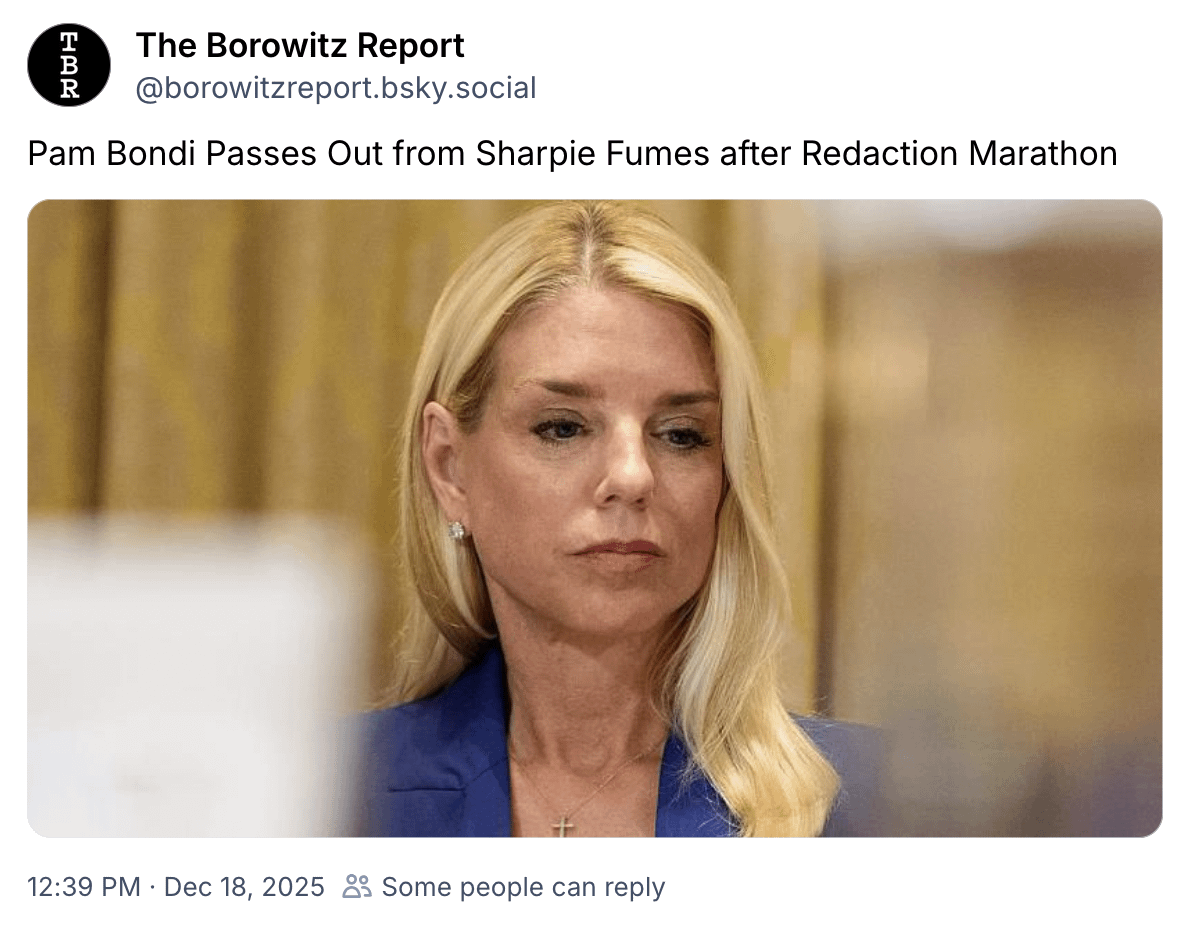Click the words 'Redaction Marathon' in the post
Image resolution: width=1192 pixels, height=926 pixels.
[x=959, y=154]
